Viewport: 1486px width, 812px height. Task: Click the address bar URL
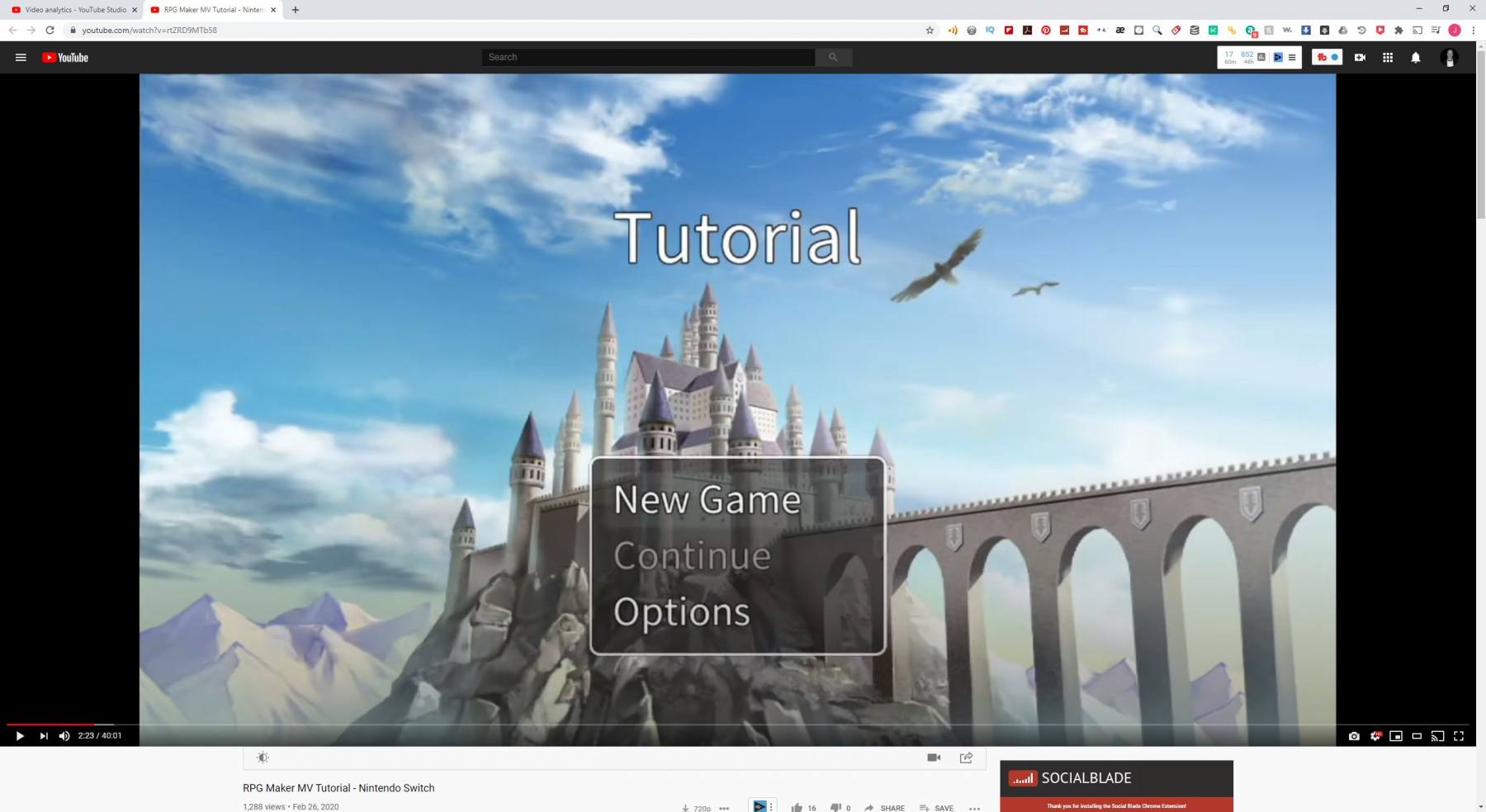[149, 30]
